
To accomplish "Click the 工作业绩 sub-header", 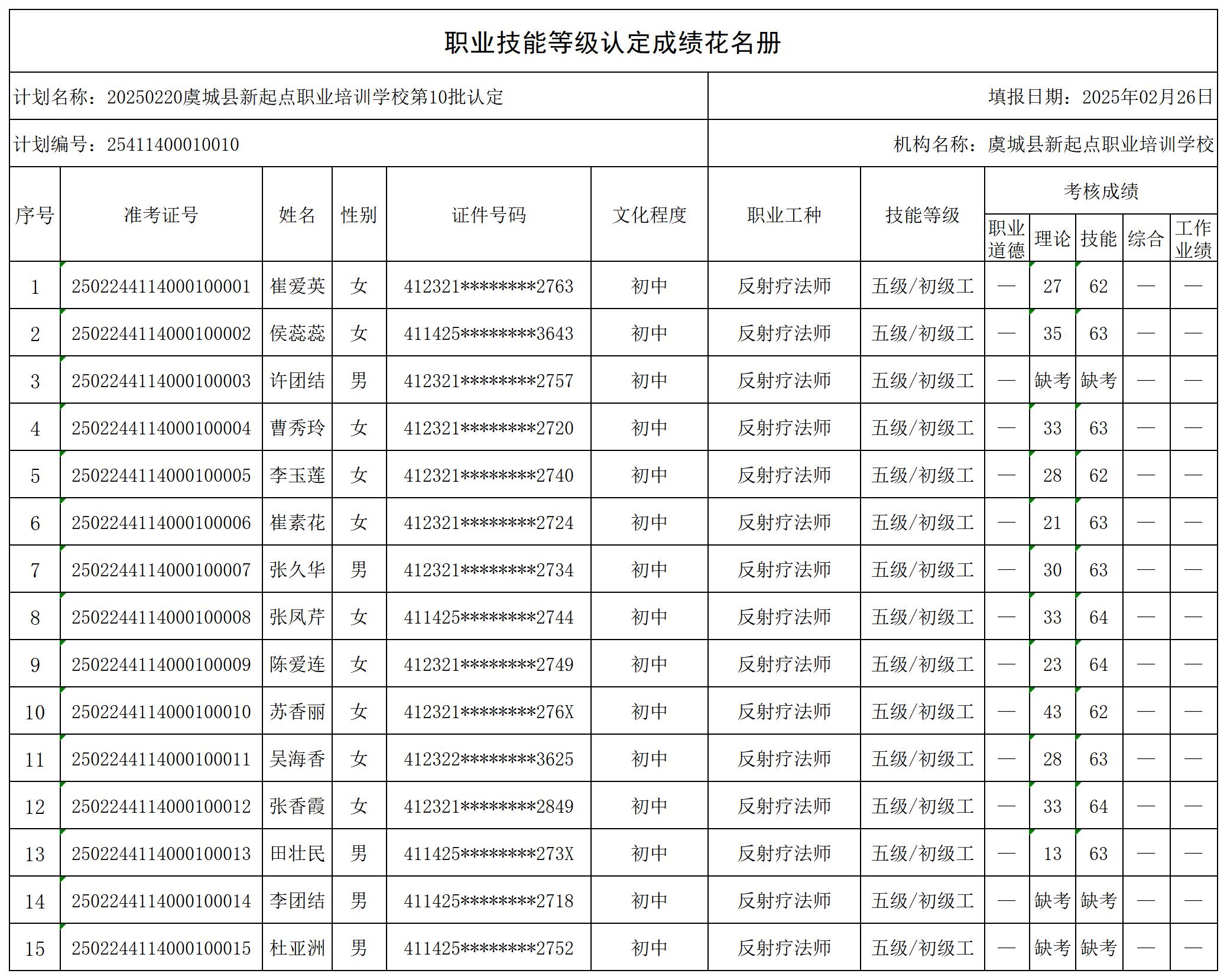I will [1194, 238].
